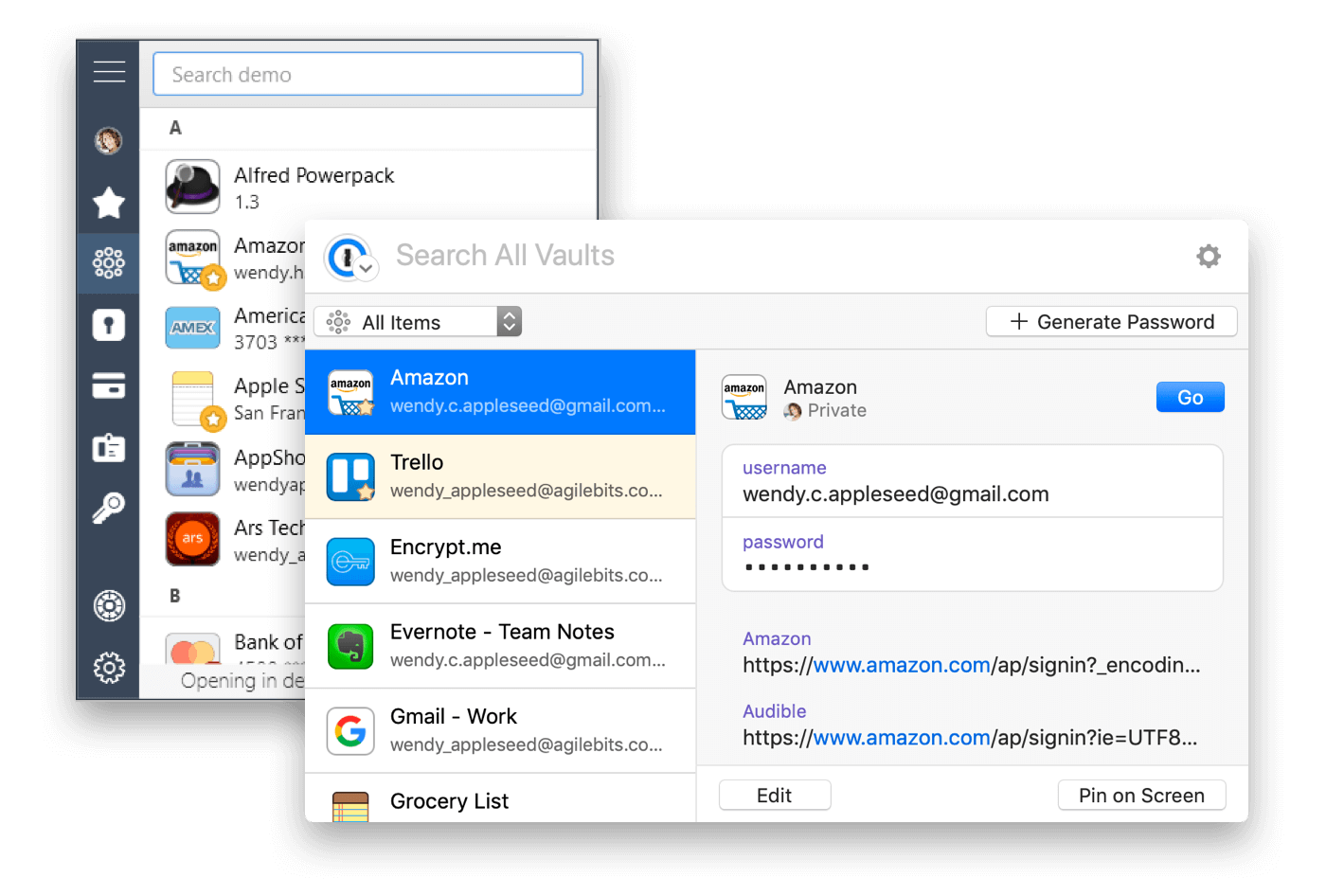Open the Credit Cards sidebar icon
This screenshot has width=1326, height=896.
109,385
